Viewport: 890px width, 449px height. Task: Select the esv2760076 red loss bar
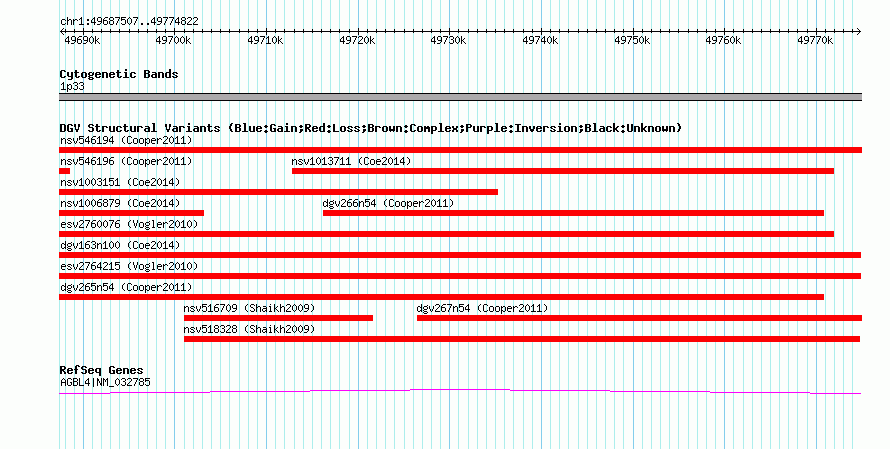(x=447, y=234)
